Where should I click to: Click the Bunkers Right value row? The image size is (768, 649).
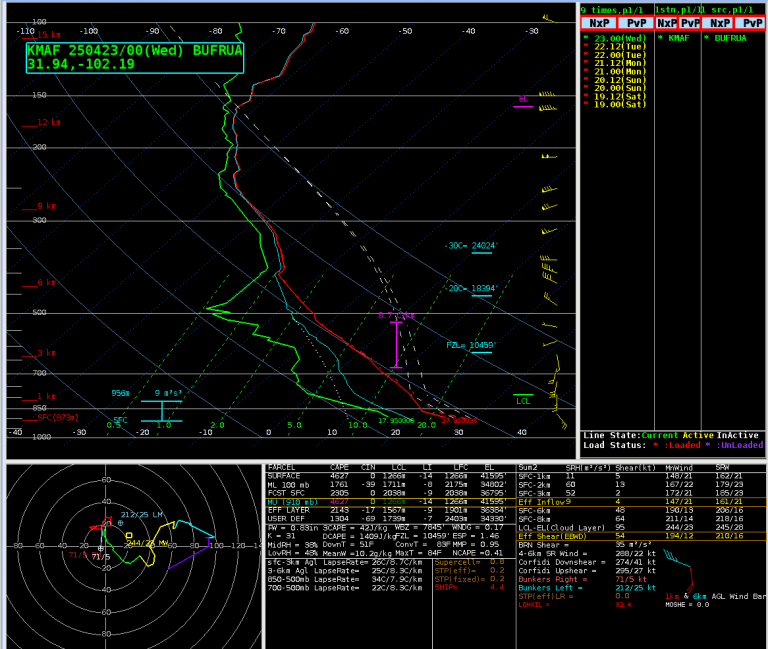(584, 579)
